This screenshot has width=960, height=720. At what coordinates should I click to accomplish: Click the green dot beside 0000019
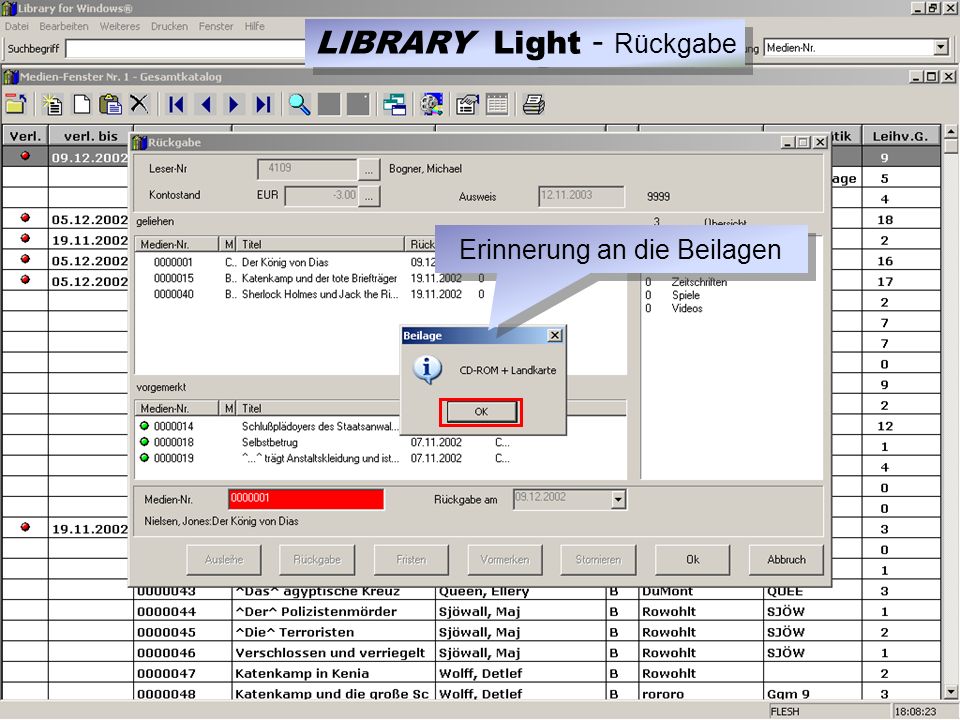click(x=144, y=457)
